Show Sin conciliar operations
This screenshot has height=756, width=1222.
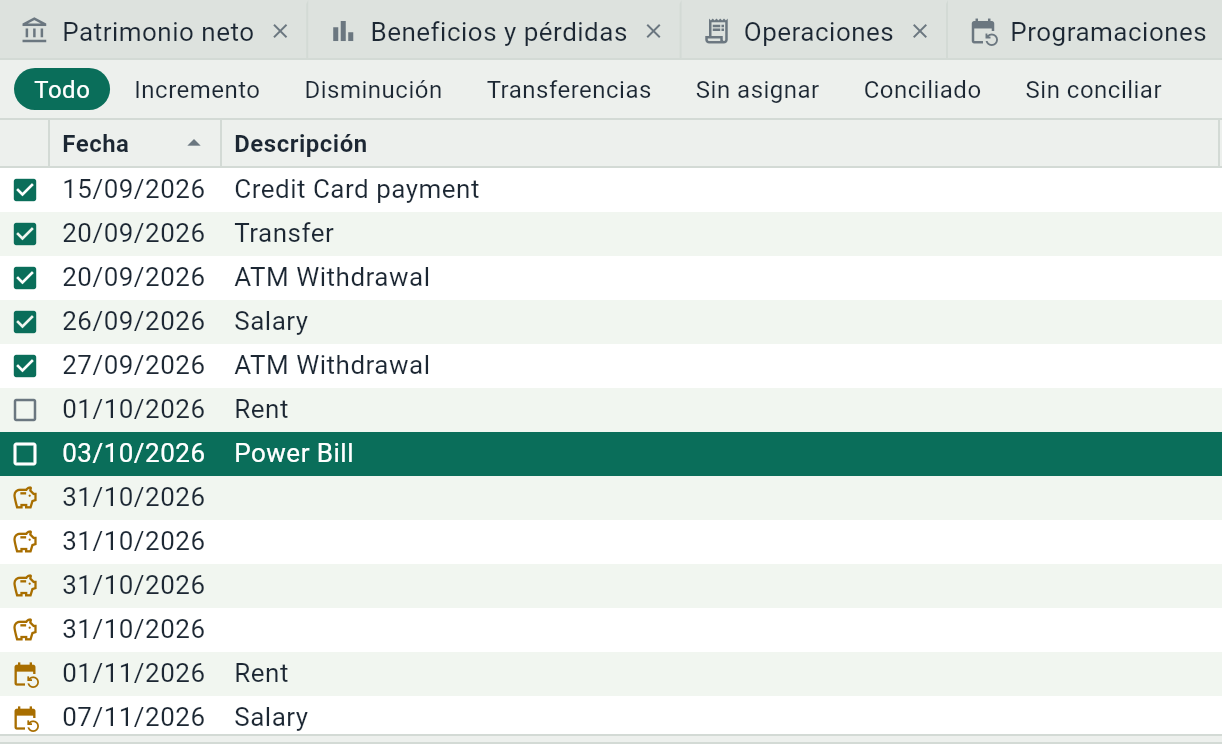point(1093,90)
